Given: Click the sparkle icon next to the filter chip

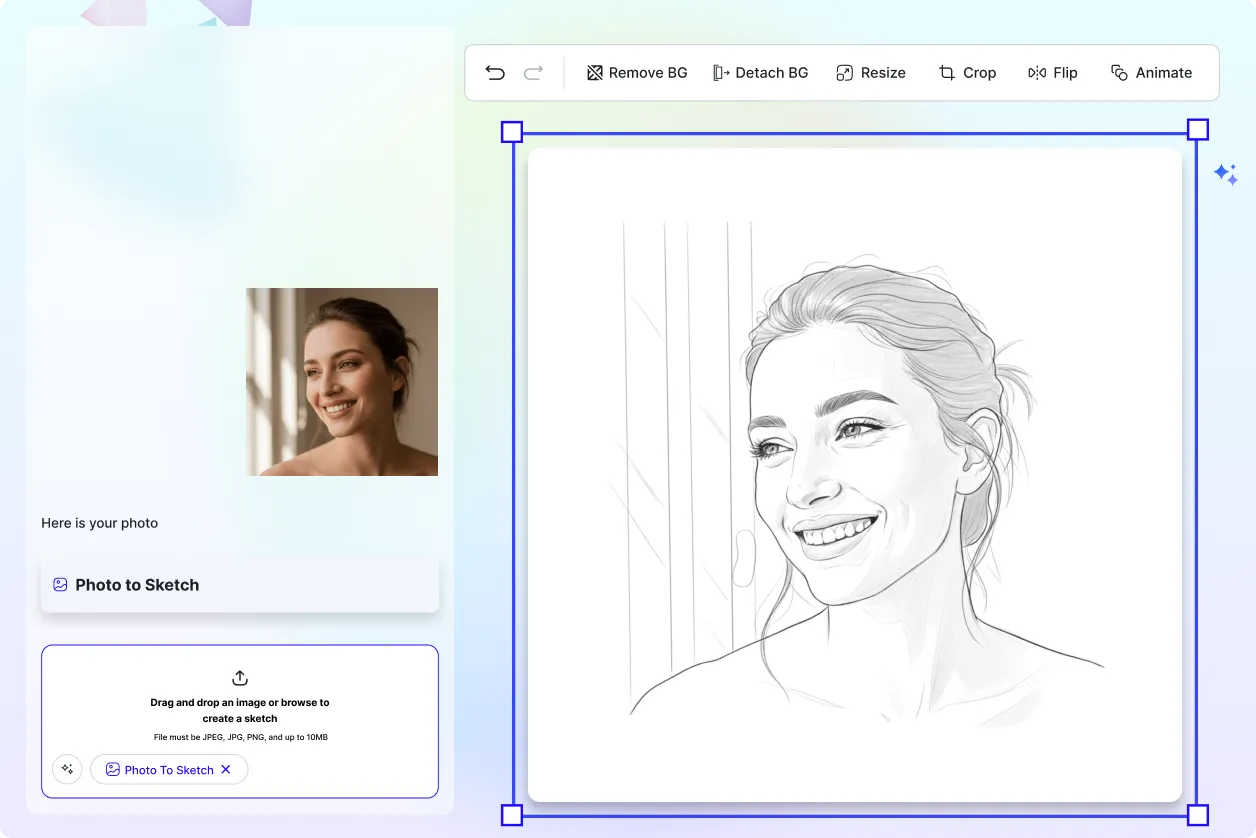Looking at the screenshot, I should (67, 769).
